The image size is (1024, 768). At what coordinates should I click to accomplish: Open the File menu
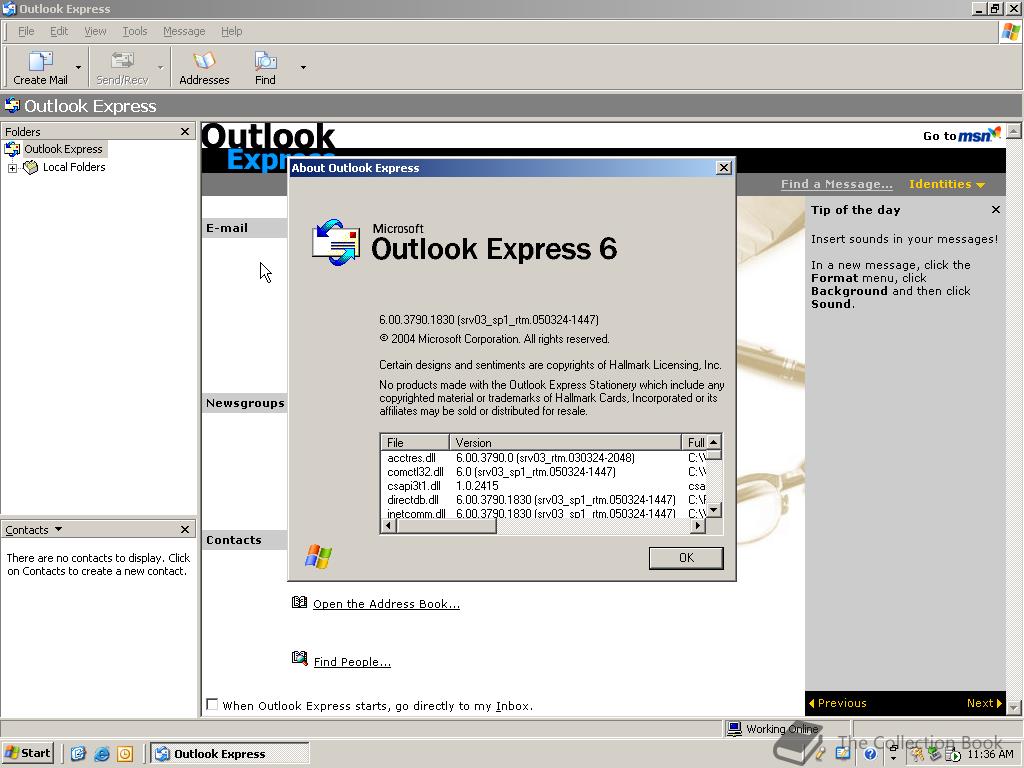[26, 31]
